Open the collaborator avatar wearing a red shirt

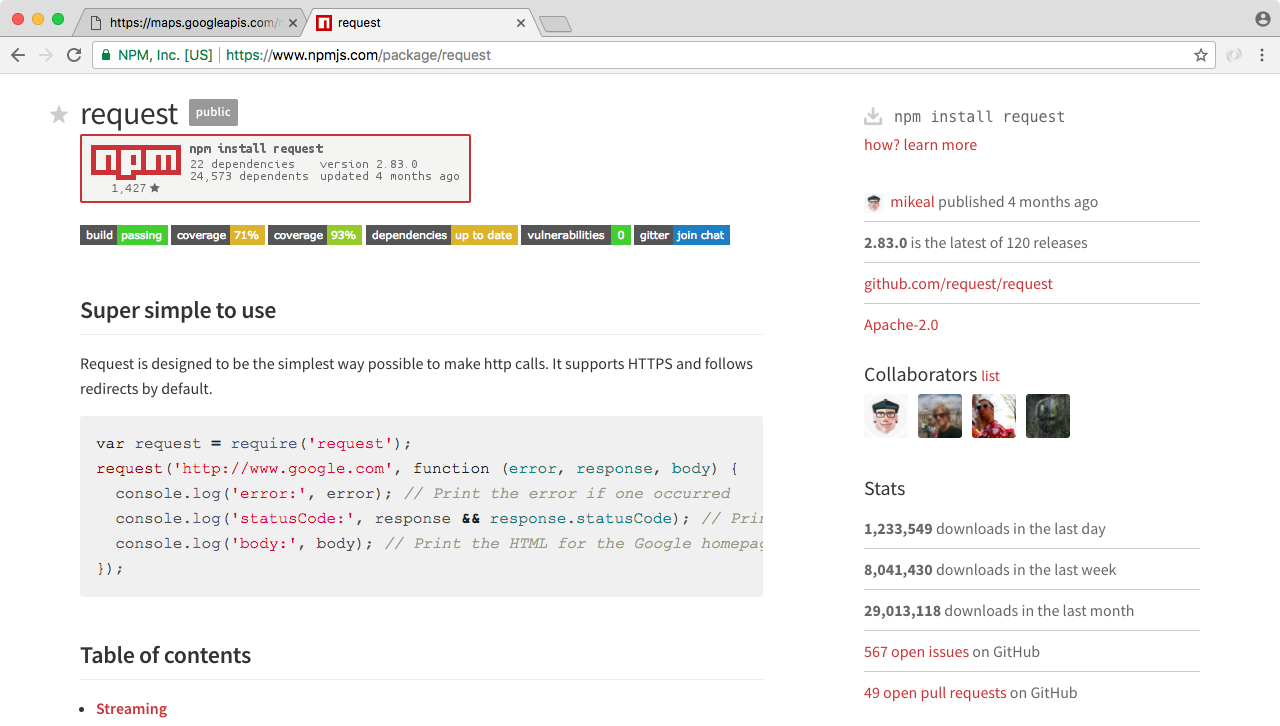tap(994, 416)
